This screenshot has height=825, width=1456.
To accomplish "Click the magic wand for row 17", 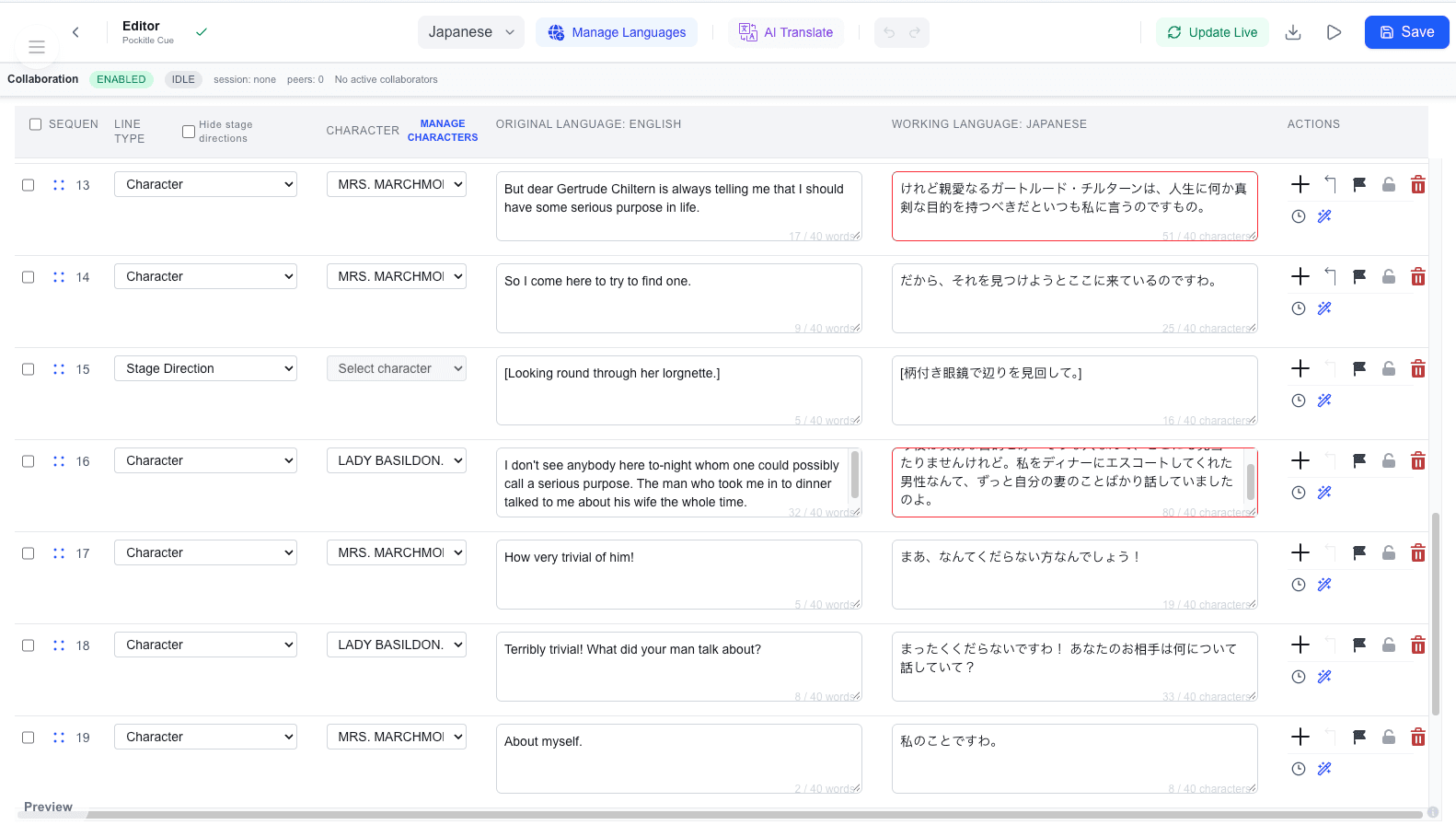I will point(1324,585).
